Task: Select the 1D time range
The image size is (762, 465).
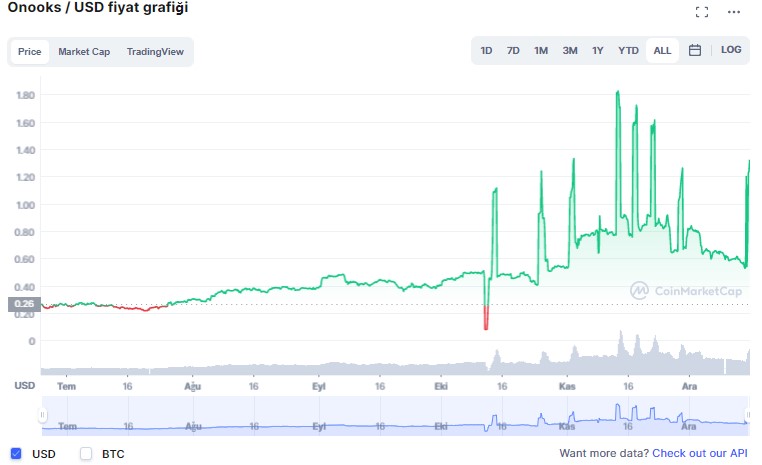Action: 486,51
